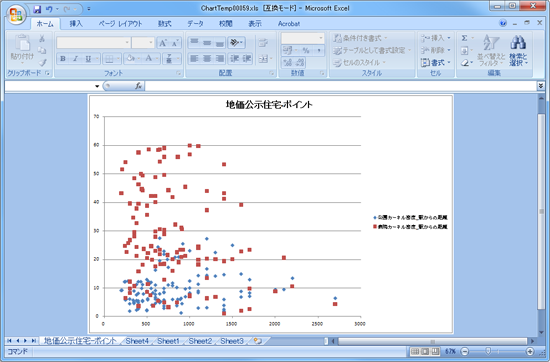Open Find & Select binoculars icon
Viewport: 550px width, 362px height.
(x=518, y=42)
